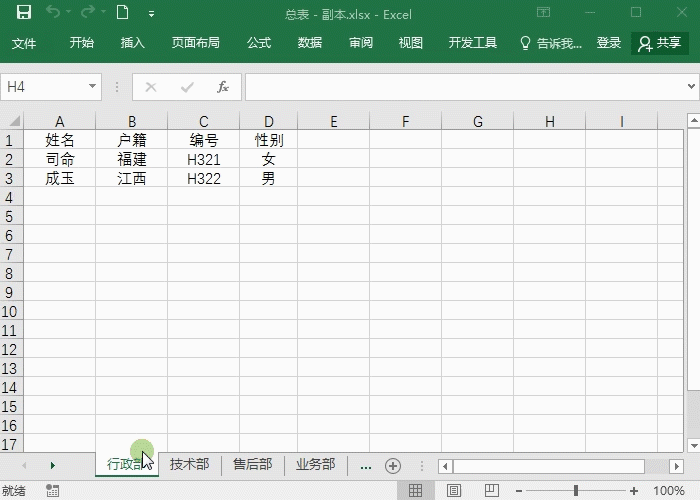Switch to Page Break Preview
700x500 pixels.
pos(492,491)
